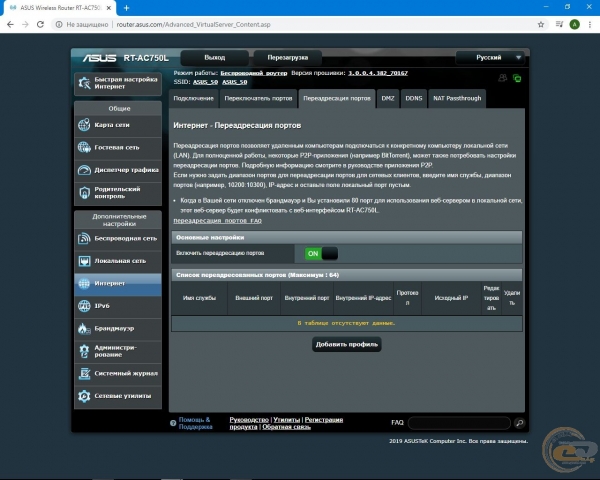600x480 pixels.
Task: Open the Системный журнал icon
Action: click(84, 373)
